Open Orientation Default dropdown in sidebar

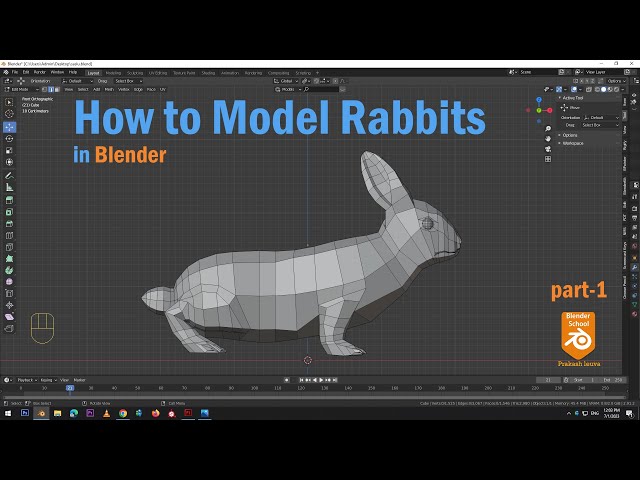click(601, 118)
